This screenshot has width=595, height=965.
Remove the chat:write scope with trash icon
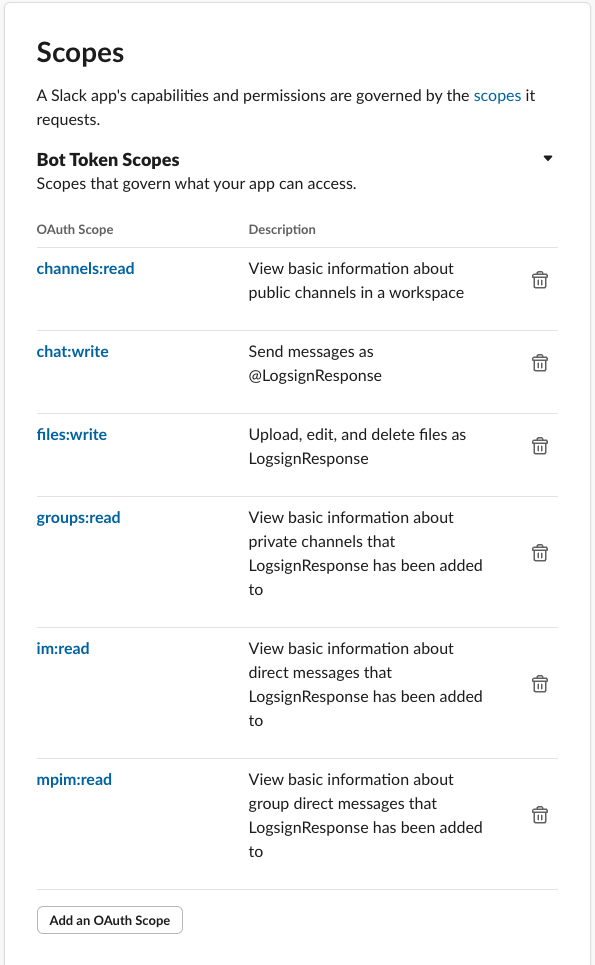tap(540, 363)
